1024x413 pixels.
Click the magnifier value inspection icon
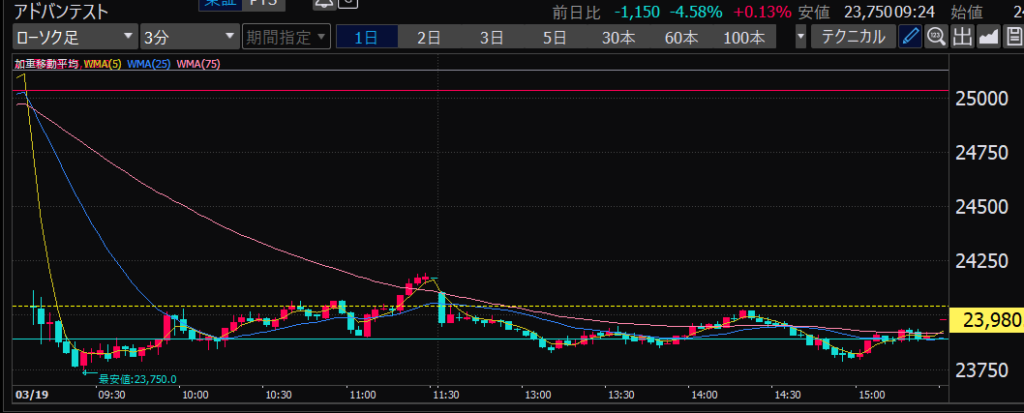tap(936, 38)
